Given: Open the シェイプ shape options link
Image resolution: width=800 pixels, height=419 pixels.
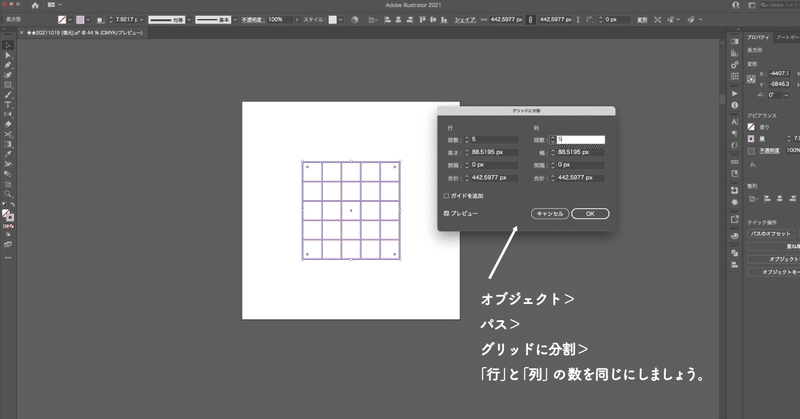Looking at the screenshot, I should [x=465, y=20].
